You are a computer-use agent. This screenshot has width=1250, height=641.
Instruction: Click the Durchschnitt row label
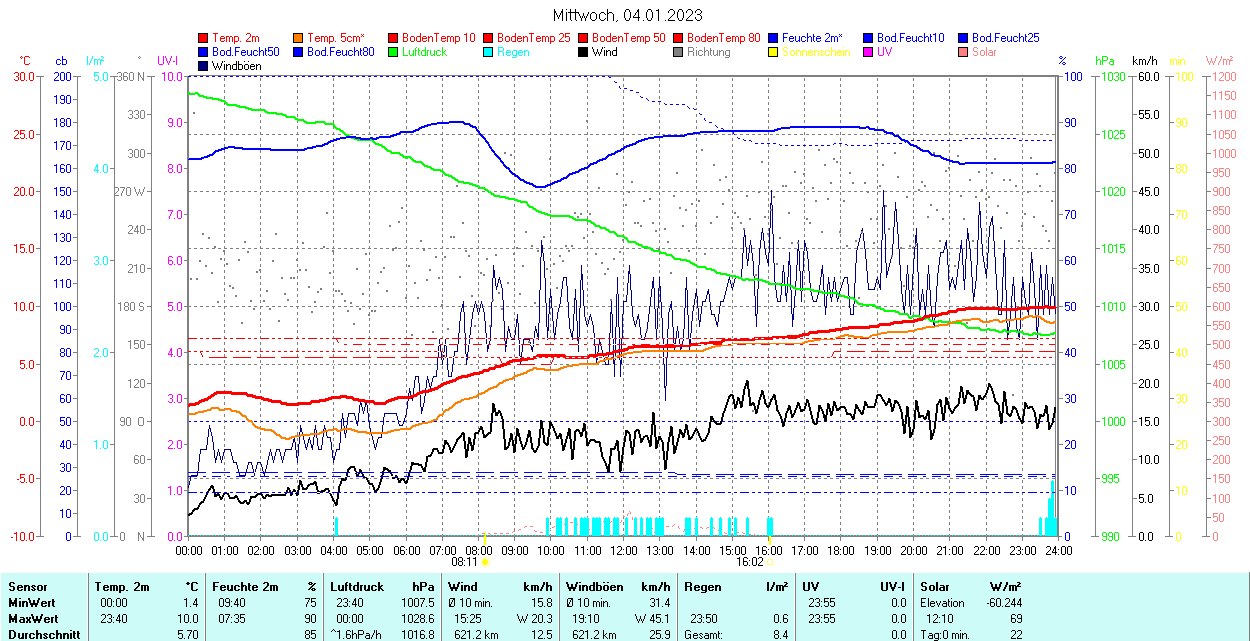pyautogui.click(x=40, y=635)
